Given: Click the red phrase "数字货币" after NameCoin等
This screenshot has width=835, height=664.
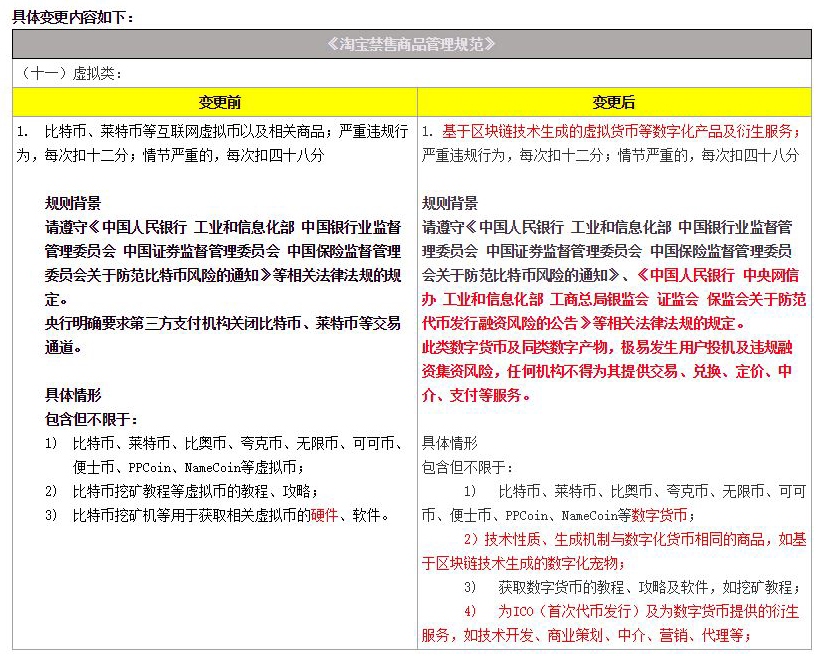Looking at the screenshot, I should pyautogui.click(x=659, y=515).
